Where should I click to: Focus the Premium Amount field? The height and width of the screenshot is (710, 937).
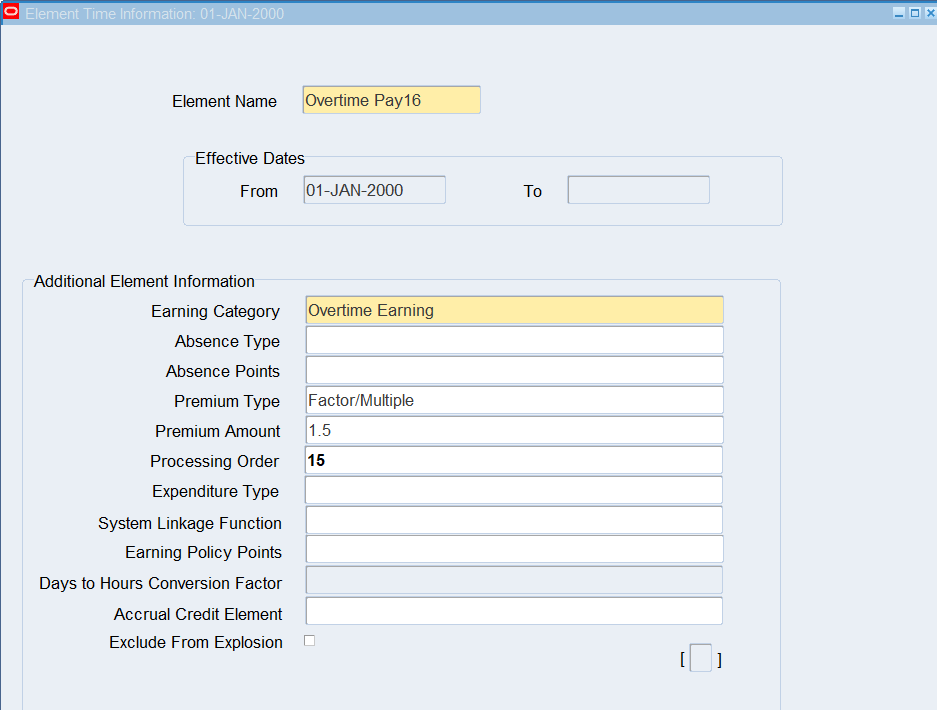point(514,430)
